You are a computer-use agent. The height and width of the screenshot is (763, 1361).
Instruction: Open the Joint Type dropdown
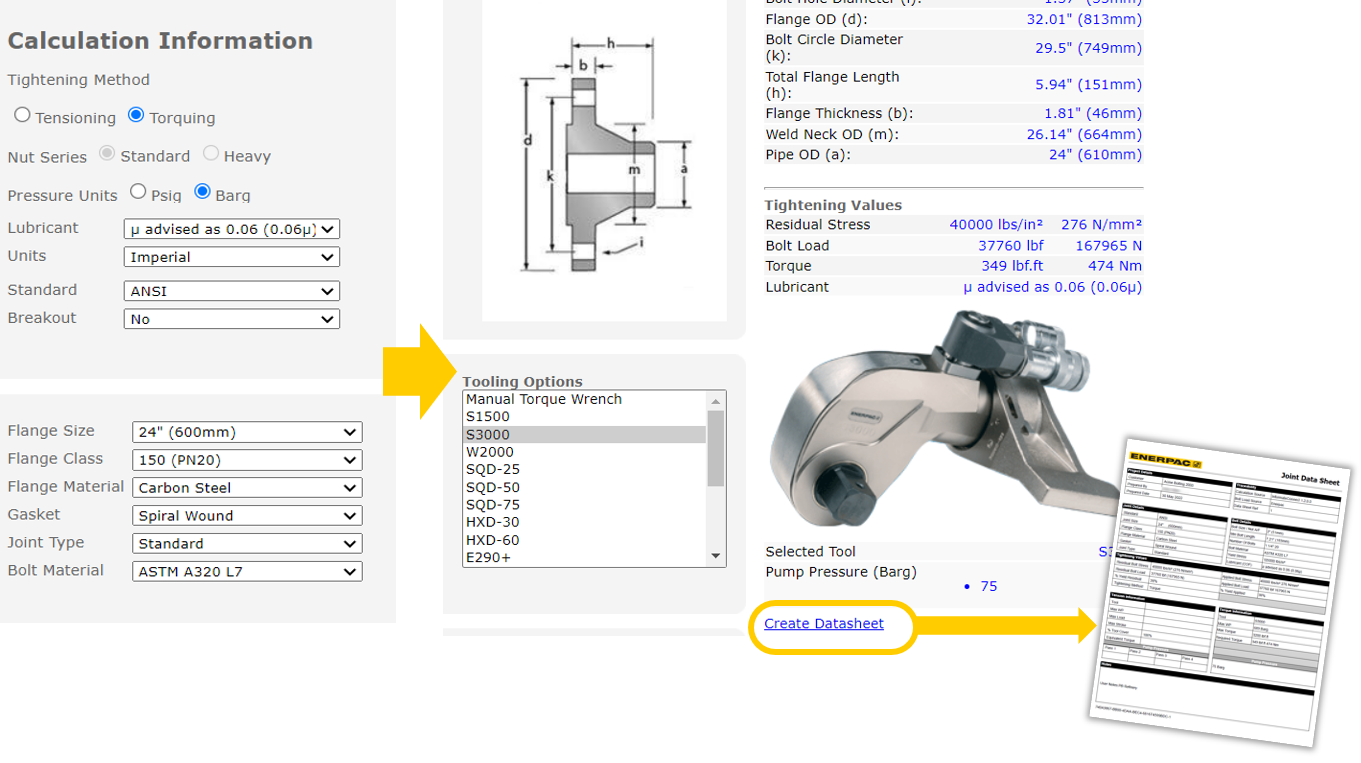[246, 542]
